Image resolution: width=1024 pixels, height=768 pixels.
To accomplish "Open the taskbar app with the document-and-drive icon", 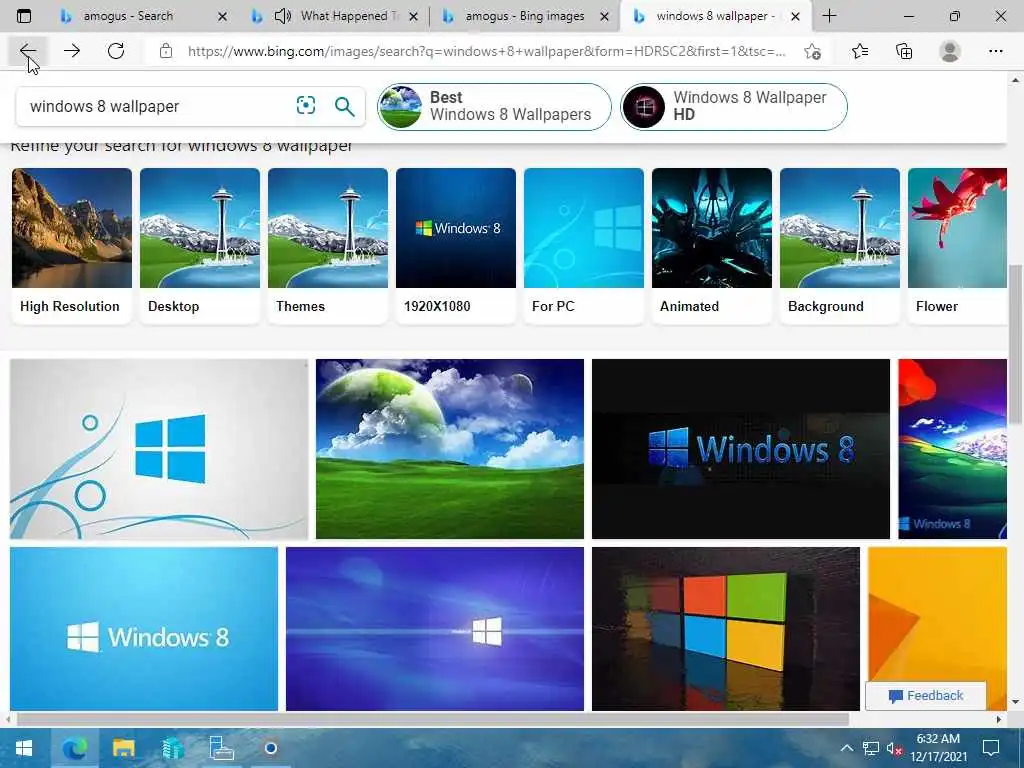I will (x=221, y=748).
